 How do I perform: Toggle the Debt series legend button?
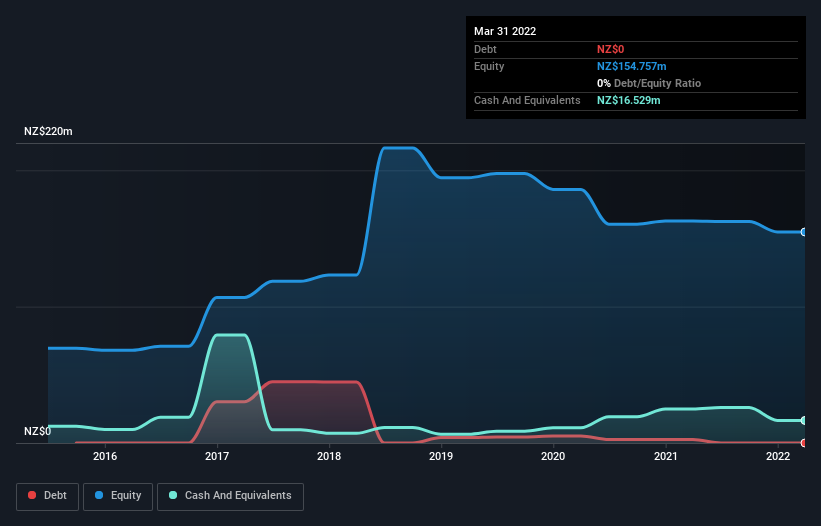pos(47,496)
